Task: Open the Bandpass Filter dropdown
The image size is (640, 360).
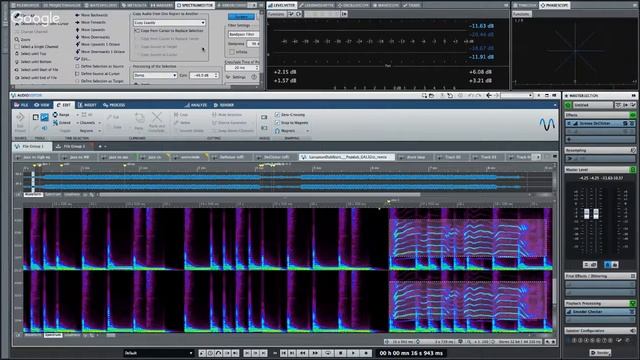Action: 244,34
